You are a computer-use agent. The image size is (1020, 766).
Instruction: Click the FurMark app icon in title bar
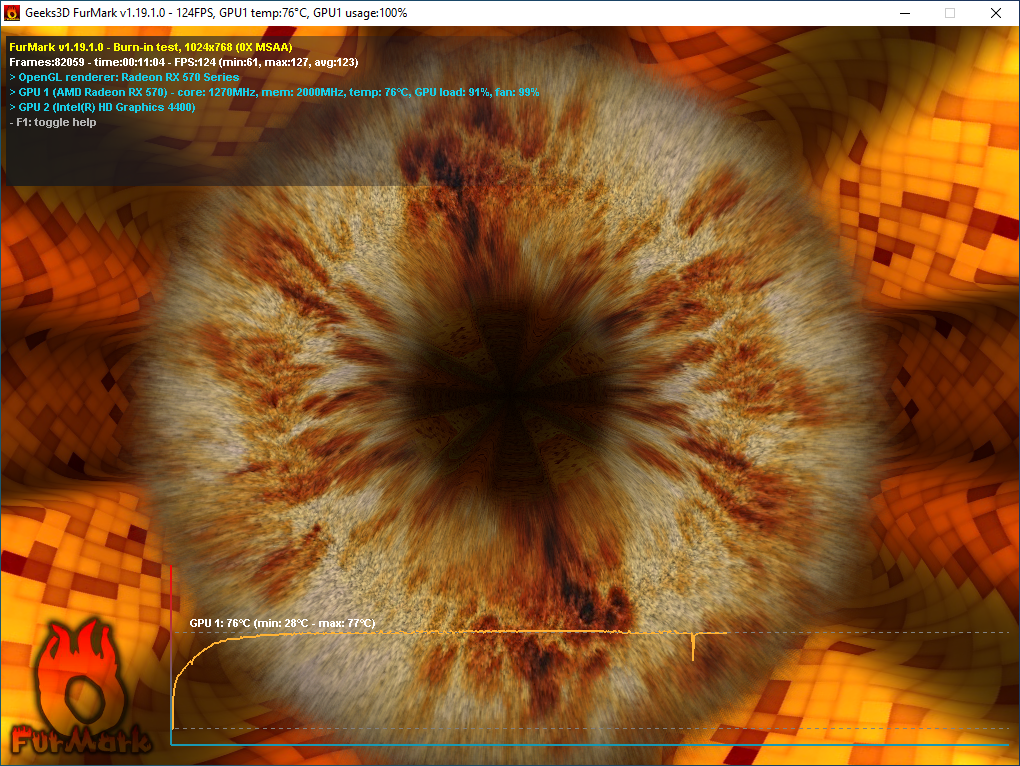coord(12,13)
